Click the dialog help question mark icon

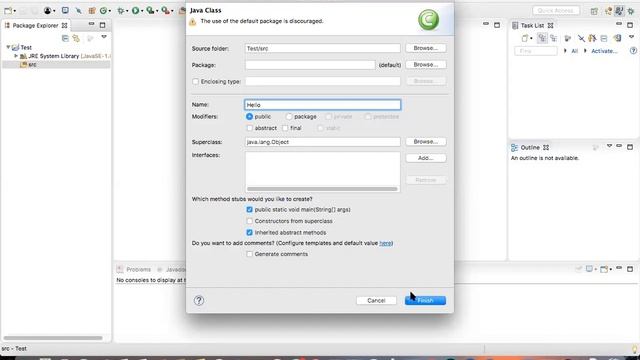[x=199, y=300]
